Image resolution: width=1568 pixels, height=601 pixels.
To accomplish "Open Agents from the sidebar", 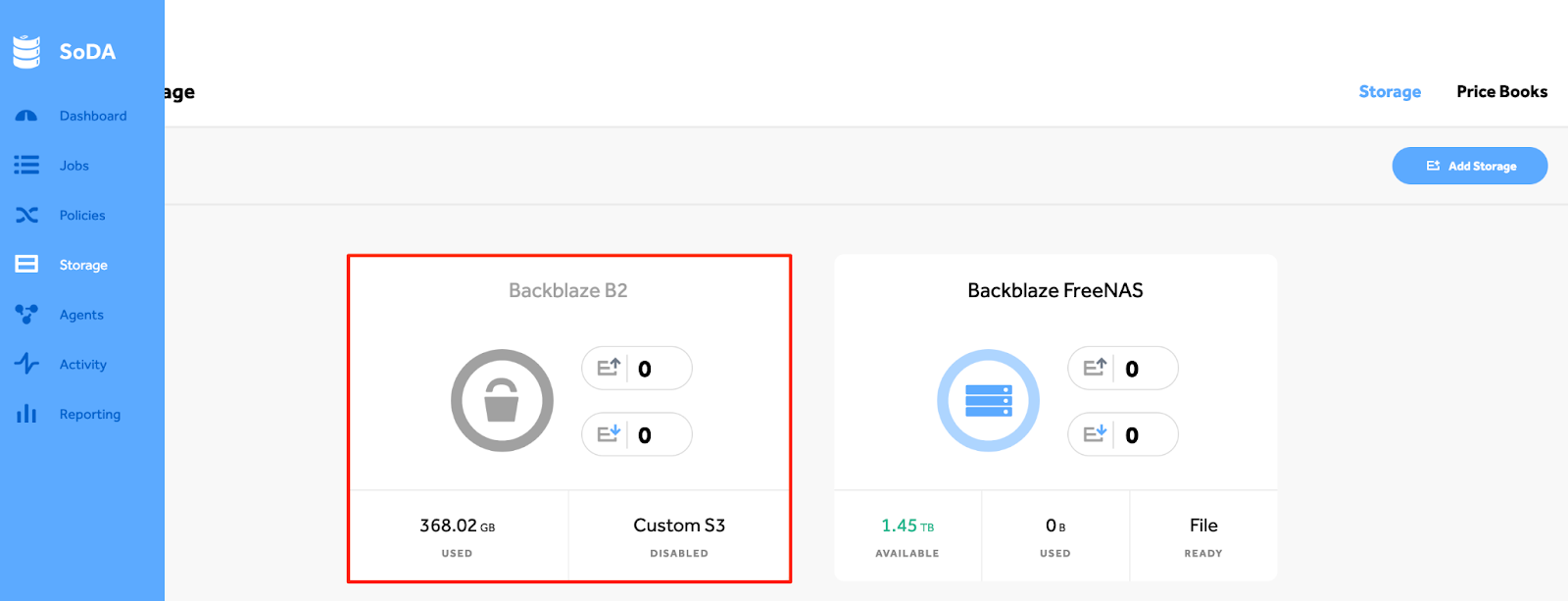I will pos(81,315).
